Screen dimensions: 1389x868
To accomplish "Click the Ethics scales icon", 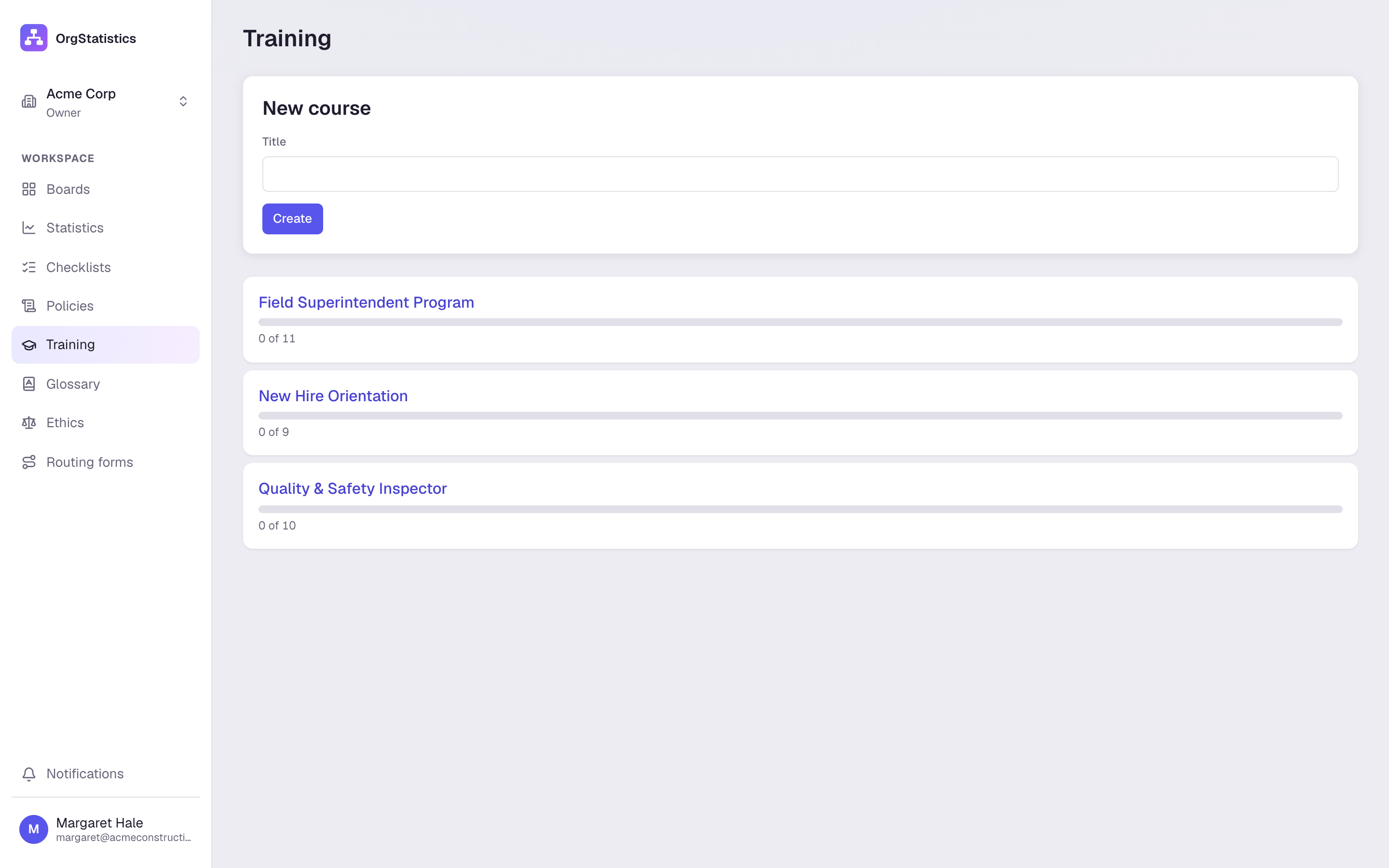I will 29,423.
